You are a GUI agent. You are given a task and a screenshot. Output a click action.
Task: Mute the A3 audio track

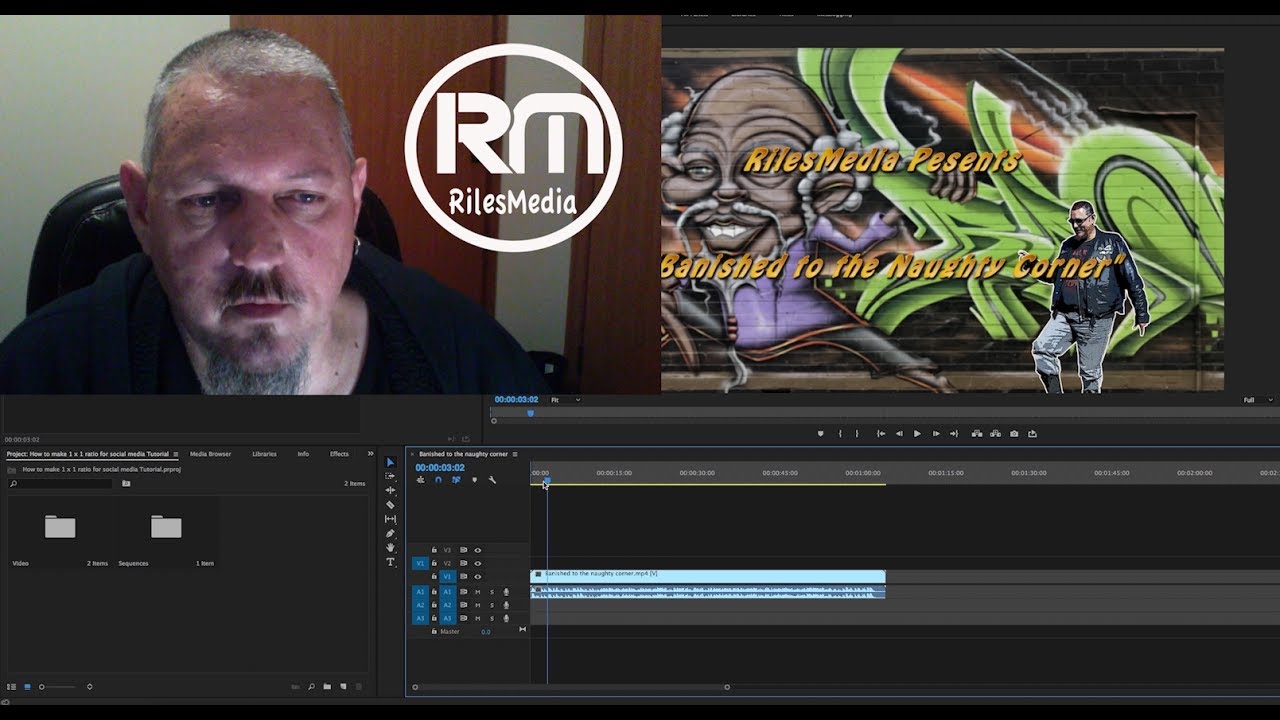477,618
